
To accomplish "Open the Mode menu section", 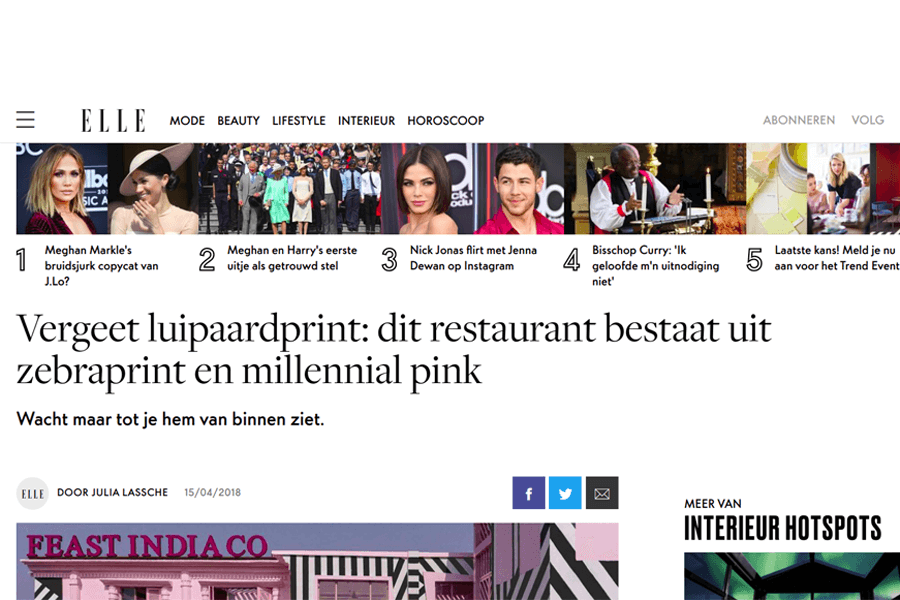I will pos(187,121).
